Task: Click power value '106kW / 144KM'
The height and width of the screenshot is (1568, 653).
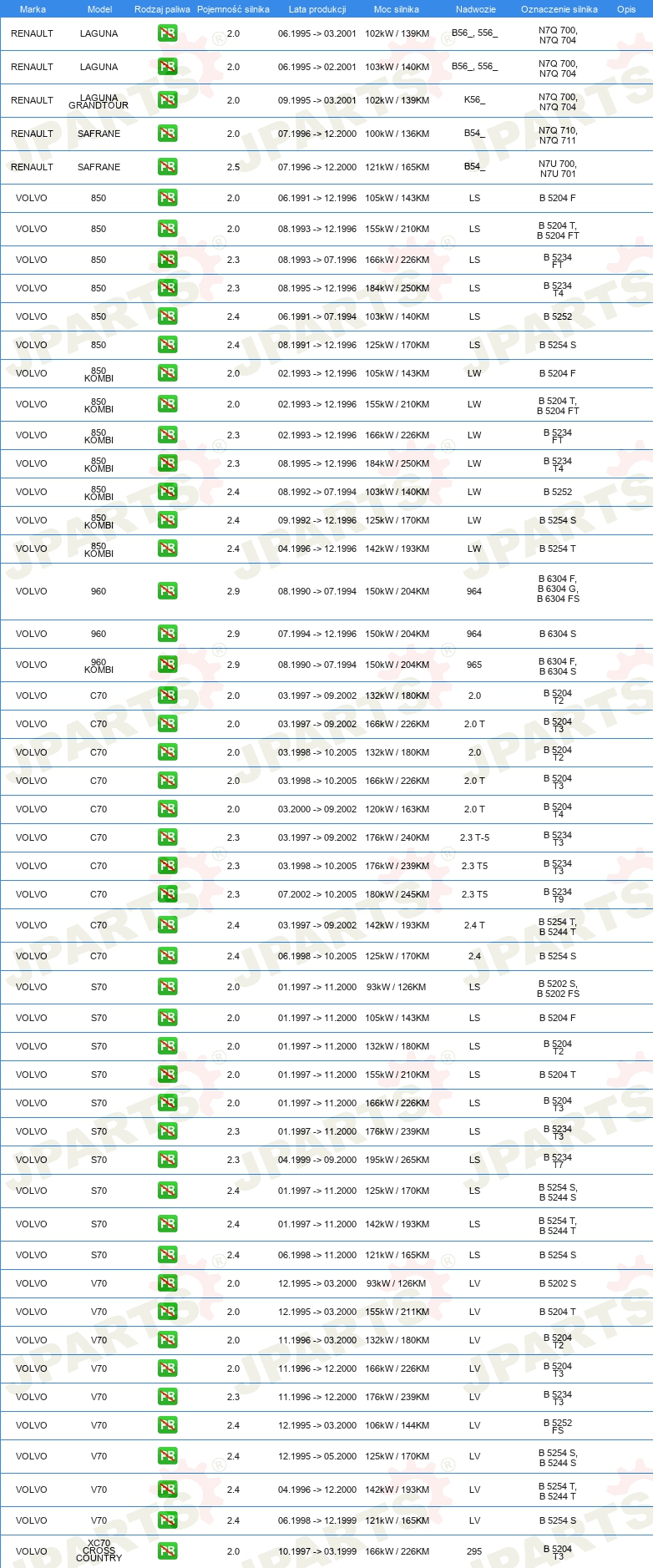Action: click(397, 1425)
